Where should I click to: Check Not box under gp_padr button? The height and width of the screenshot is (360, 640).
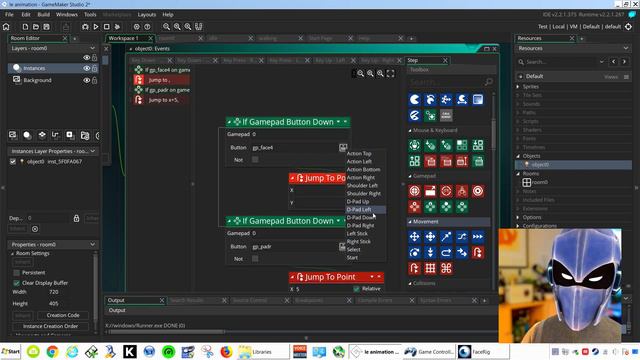[255, 259]
